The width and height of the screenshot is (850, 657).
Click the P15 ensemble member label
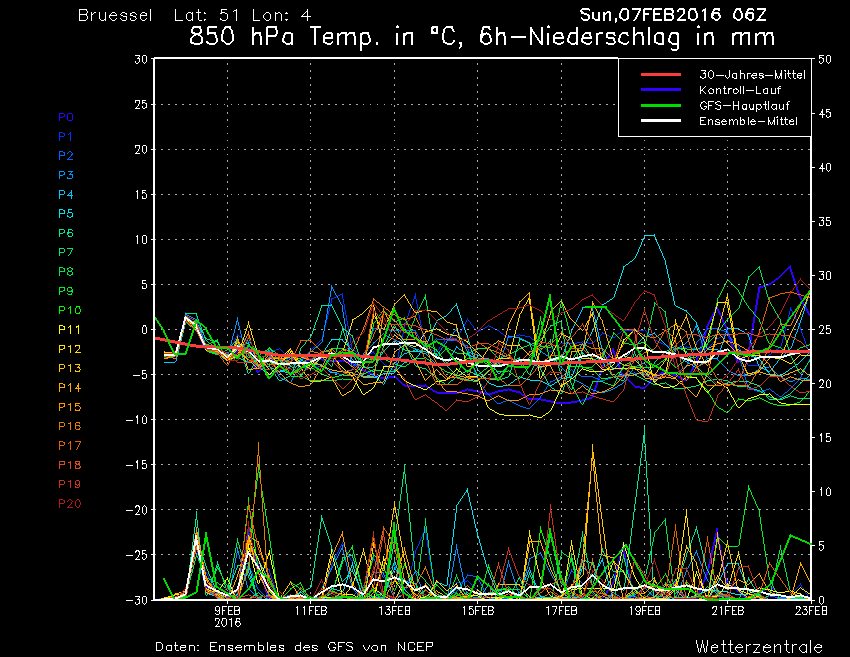tap(70, 407)
